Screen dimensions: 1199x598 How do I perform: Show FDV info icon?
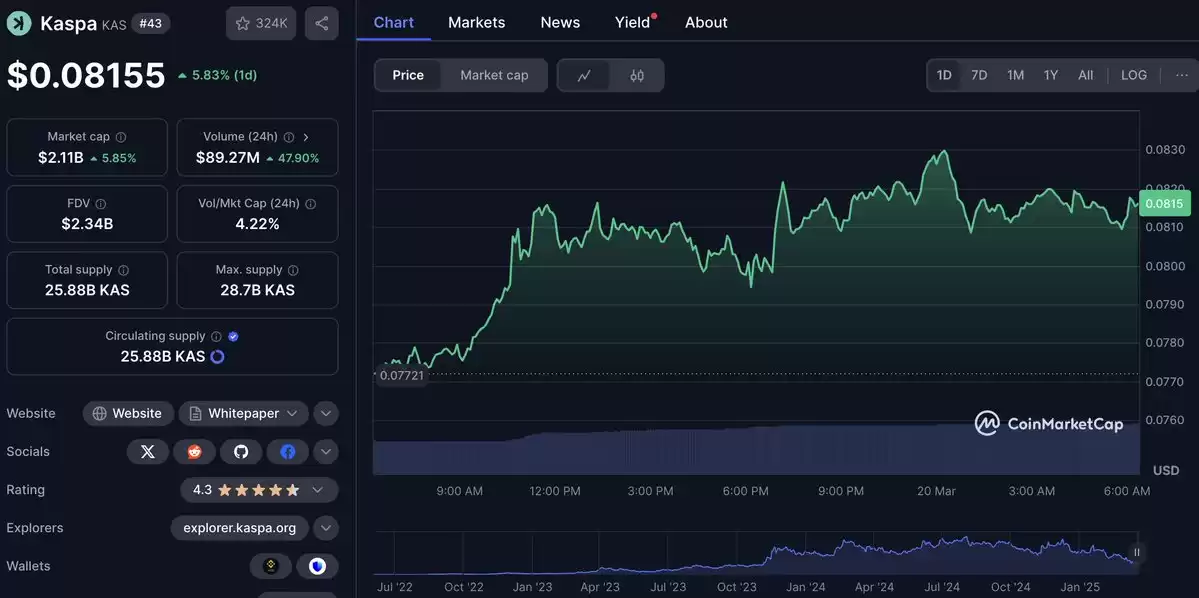(x=101, y=203)
